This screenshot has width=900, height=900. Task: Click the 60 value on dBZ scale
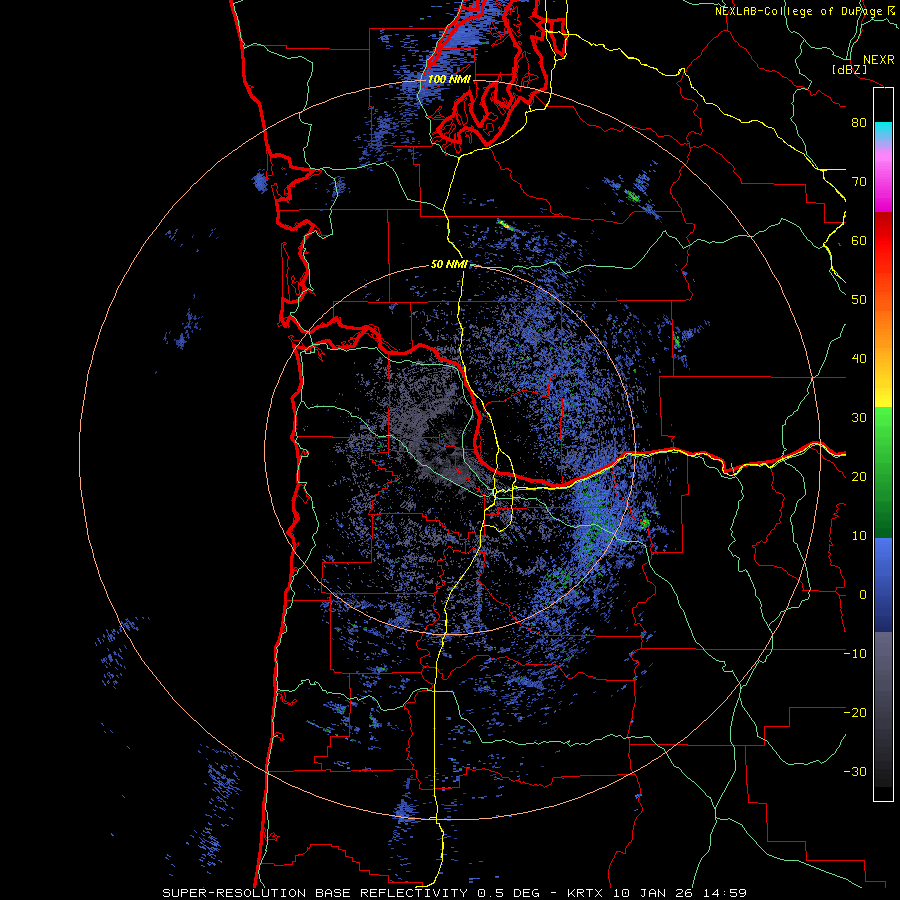coord(859,240)
